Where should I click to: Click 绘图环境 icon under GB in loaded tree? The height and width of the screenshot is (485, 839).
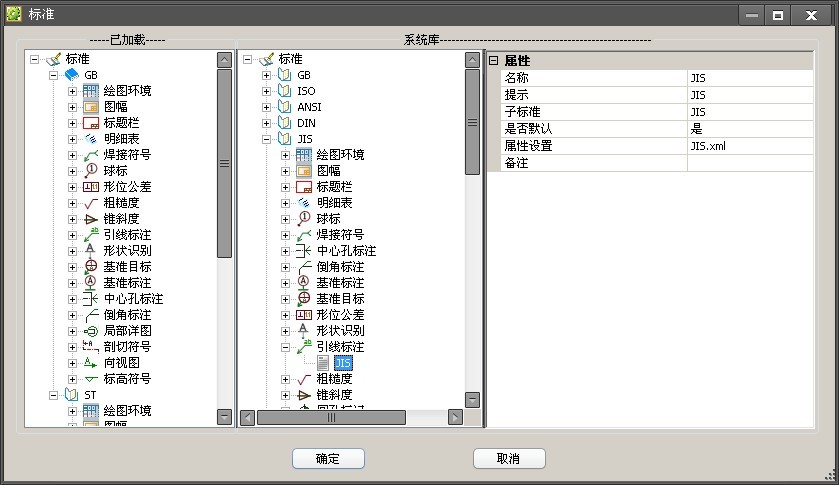[x=90, y=91]
